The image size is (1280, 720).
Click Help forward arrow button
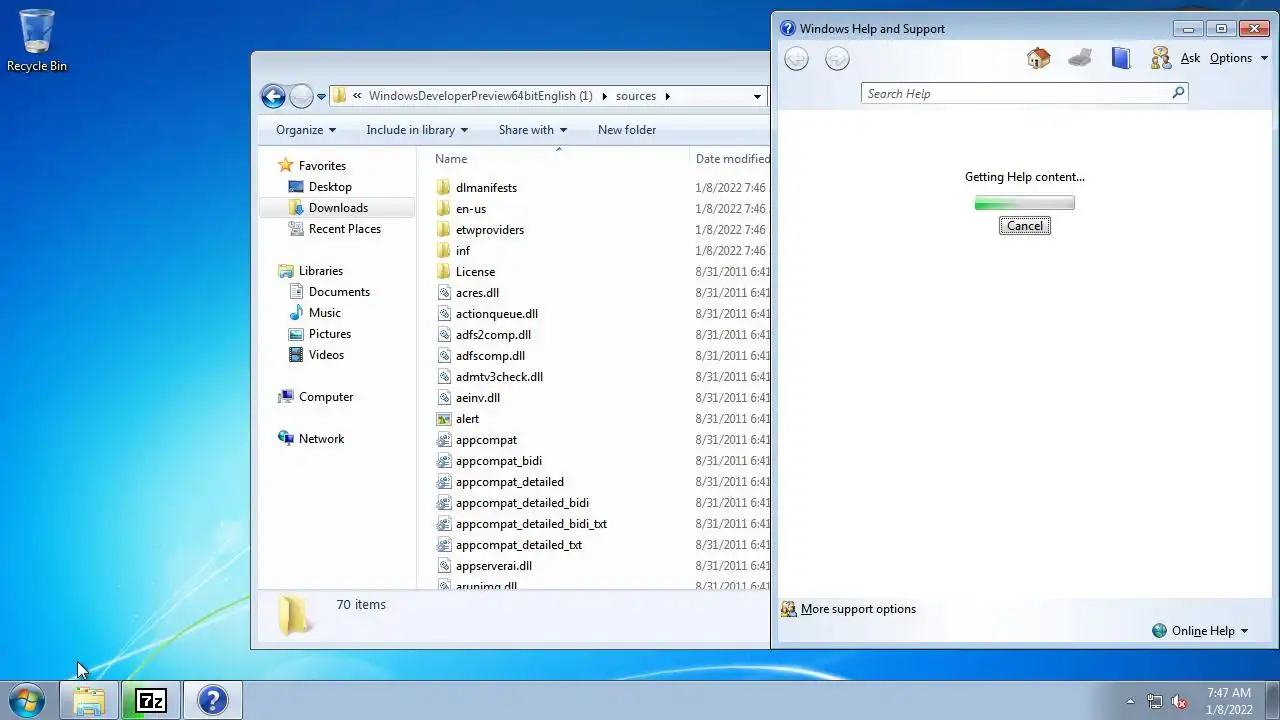837,59
